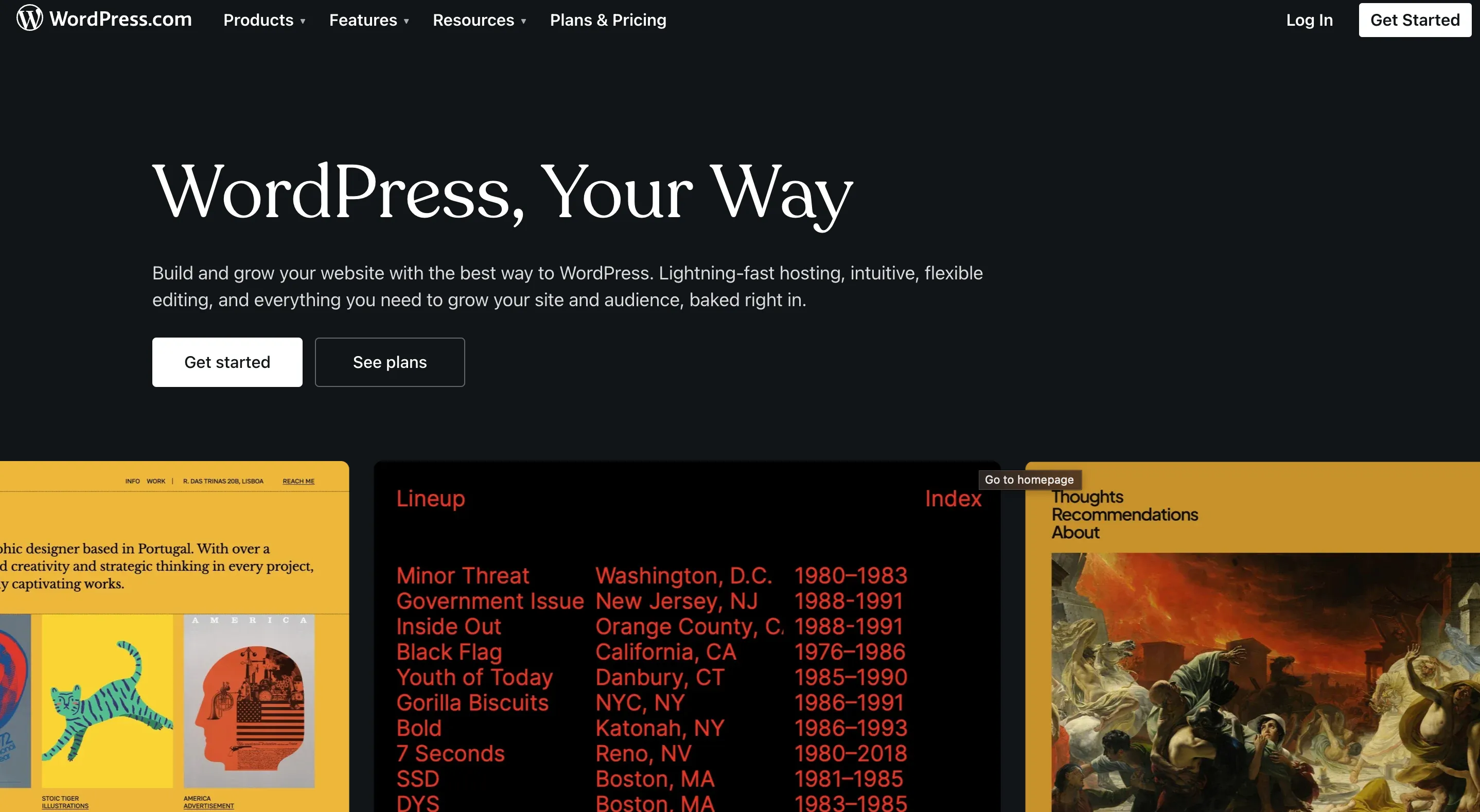Viewport: 1480px width, 812px height.
Task: Click the See plans link
Action: (x=389, y=362)
